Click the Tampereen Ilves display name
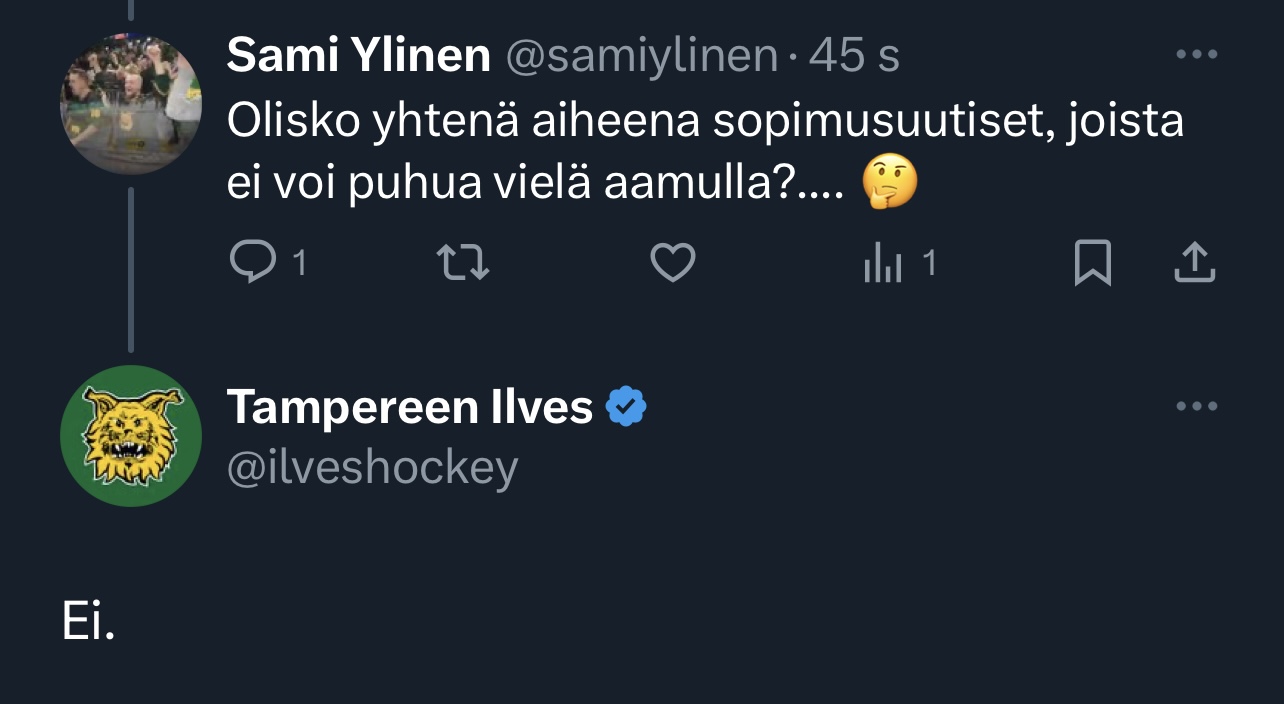This screenshot has width=1284, height=704. pyautogui.click(x=410, y=407)
